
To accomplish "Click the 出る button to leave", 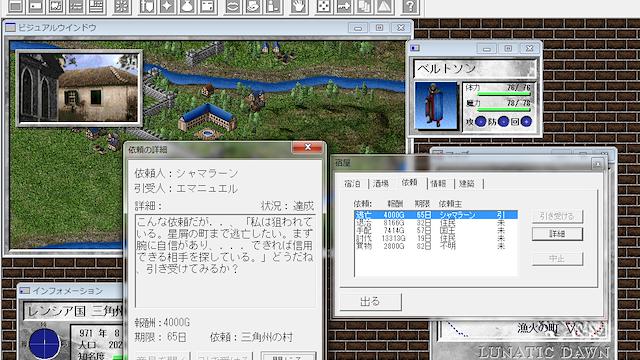I will pyautogui.click(x=371, y=302).
